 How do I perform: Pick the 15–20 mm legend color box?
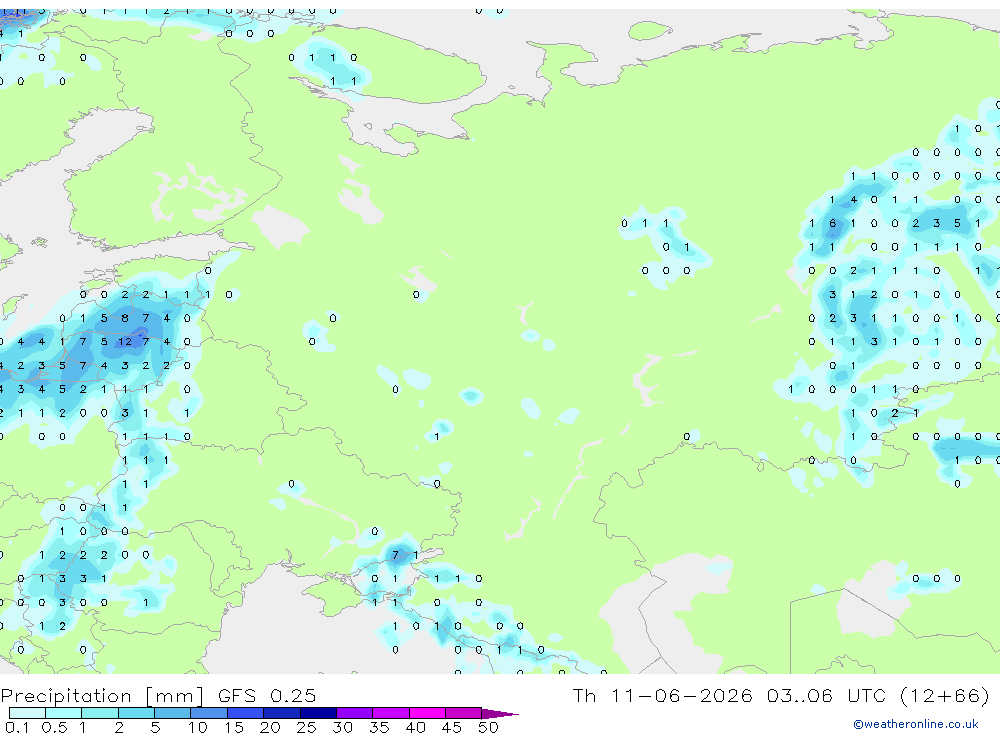[x=246, y=713]
